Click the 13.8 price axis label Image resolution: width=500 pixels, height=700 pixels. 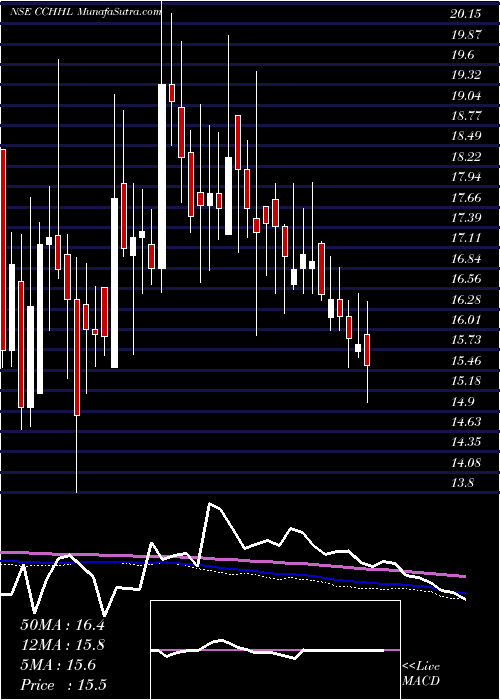tap(462, 483)
